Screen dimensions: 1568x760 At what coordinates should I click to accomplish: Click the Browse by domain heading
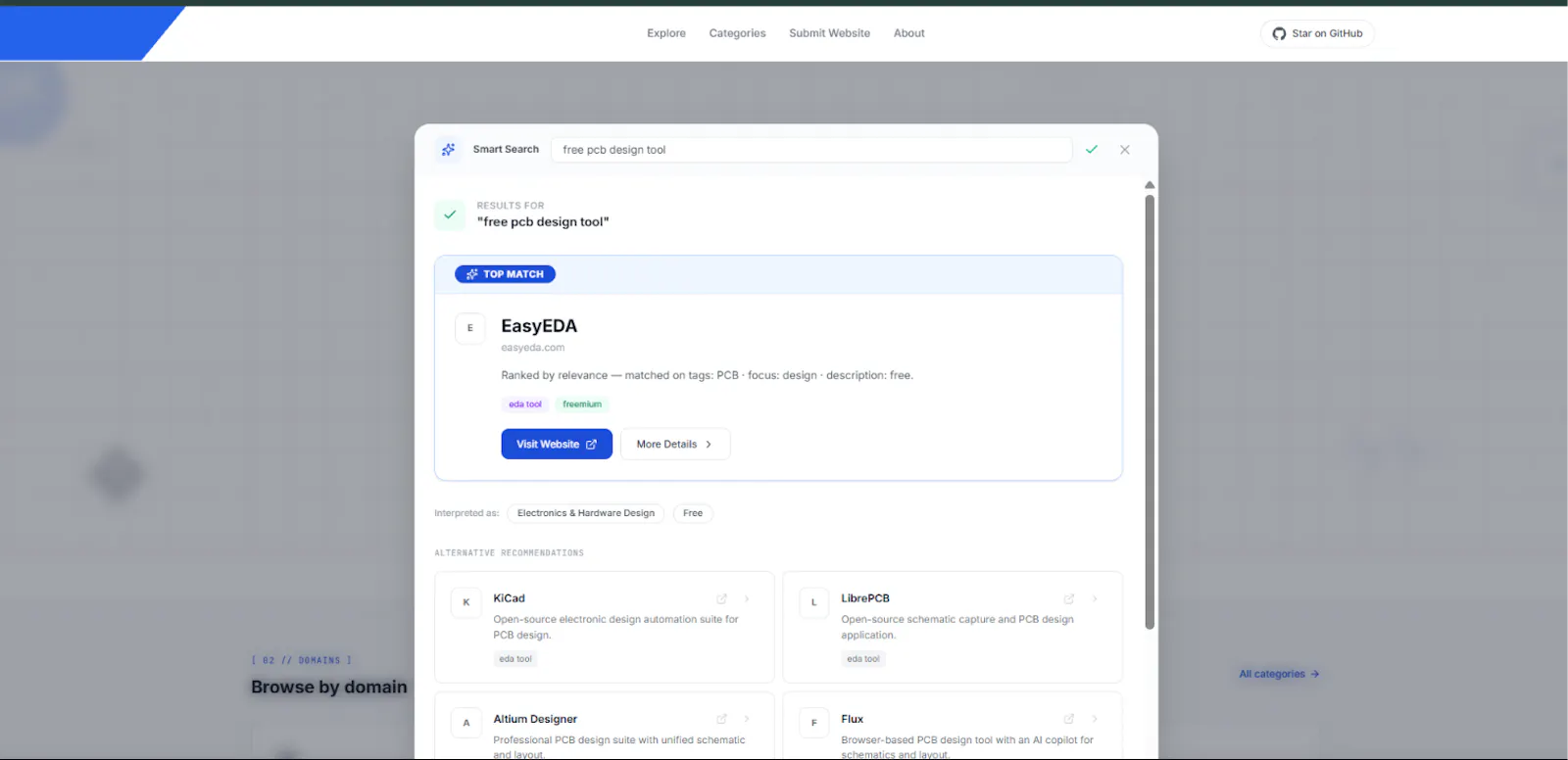click(329, 687)
